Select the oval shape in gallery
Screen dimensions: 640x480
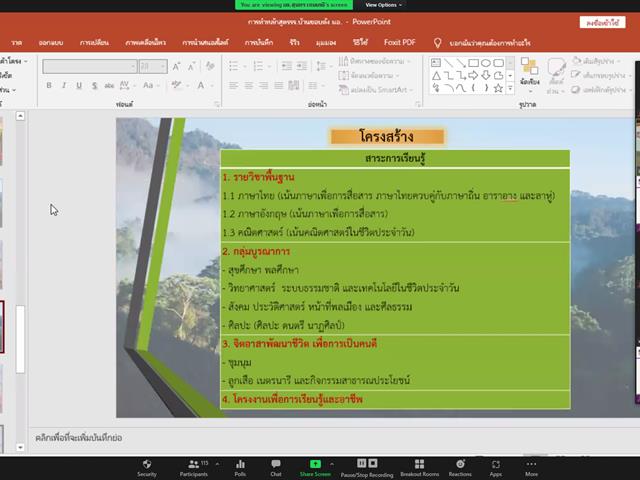click(x=486, y=63)
